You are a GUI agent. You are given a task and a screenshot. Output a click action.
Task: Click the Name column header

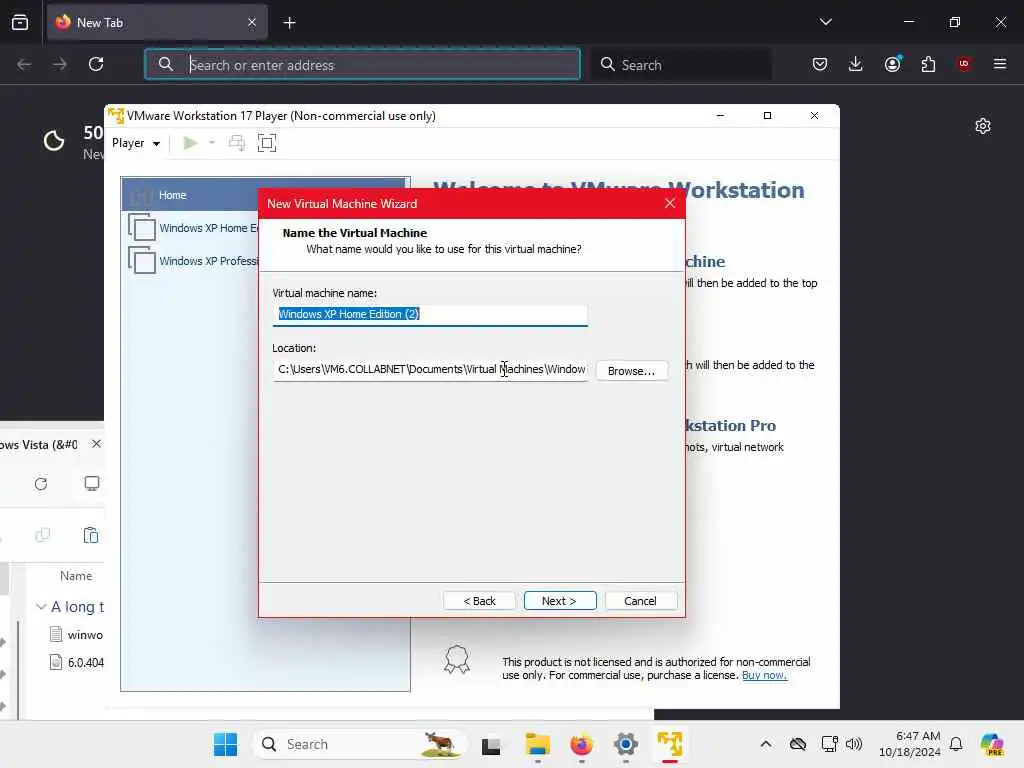point(76,576)
